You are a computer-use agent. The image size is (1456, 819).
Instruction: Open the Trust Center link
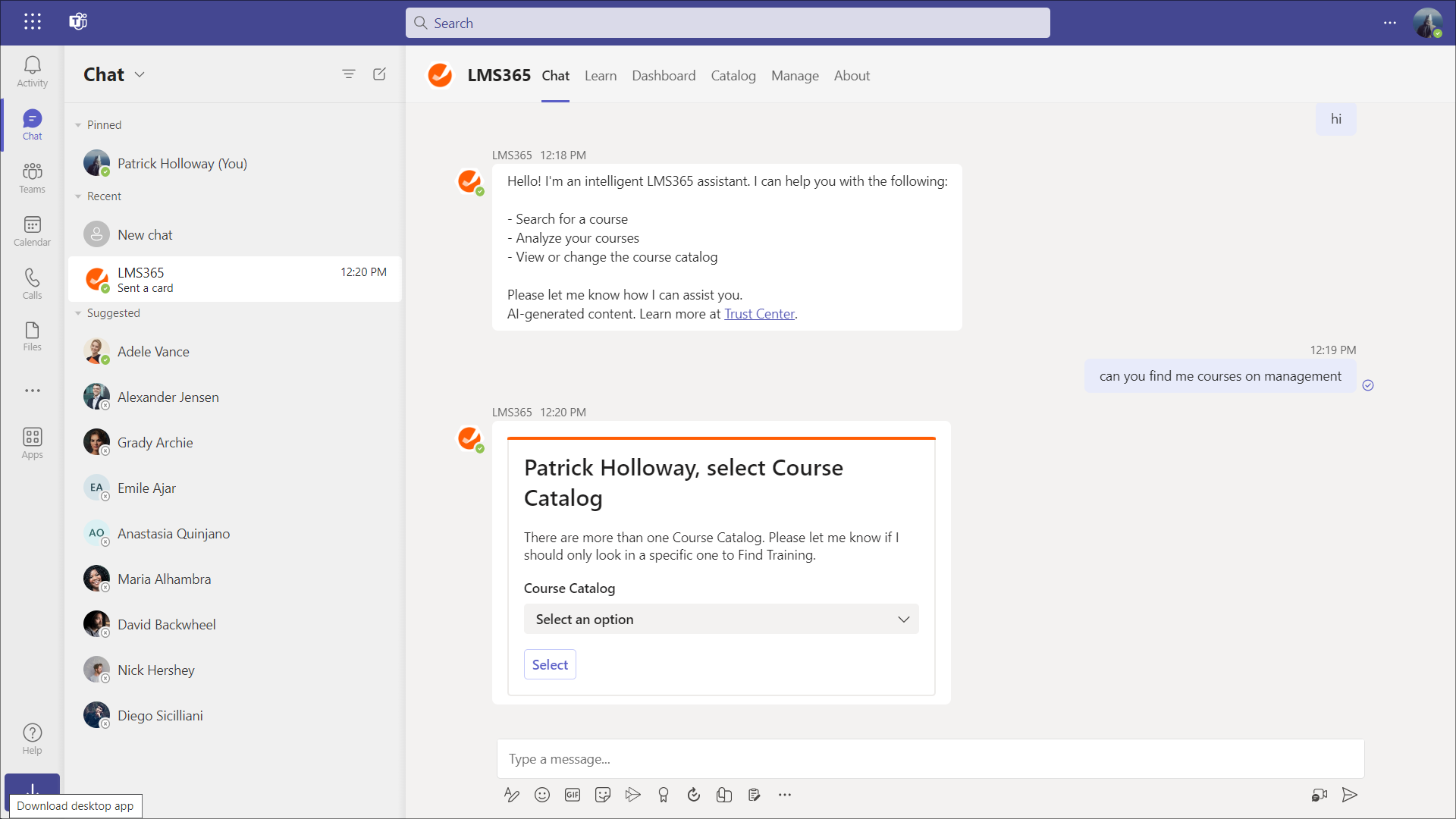(x=759, y=314)
